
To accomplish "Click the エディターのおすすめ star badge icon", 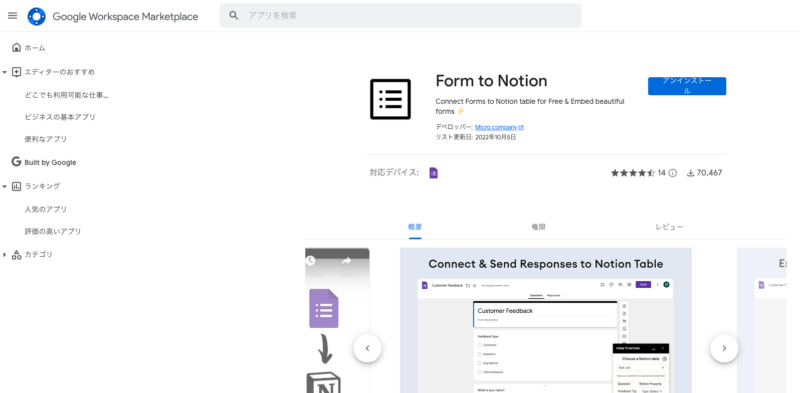I will point(16,72).
